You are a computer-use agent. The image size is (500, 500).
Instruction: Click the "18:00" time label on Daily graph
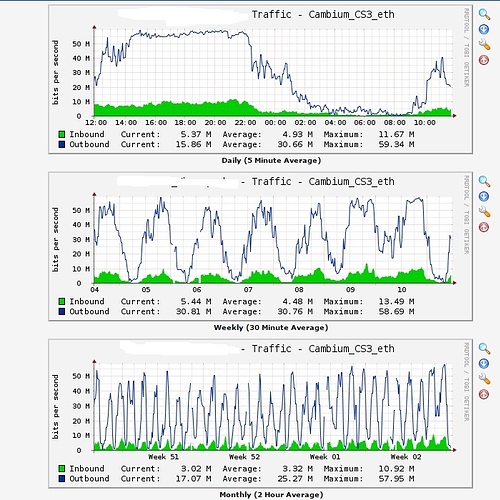tap(185, 123)
